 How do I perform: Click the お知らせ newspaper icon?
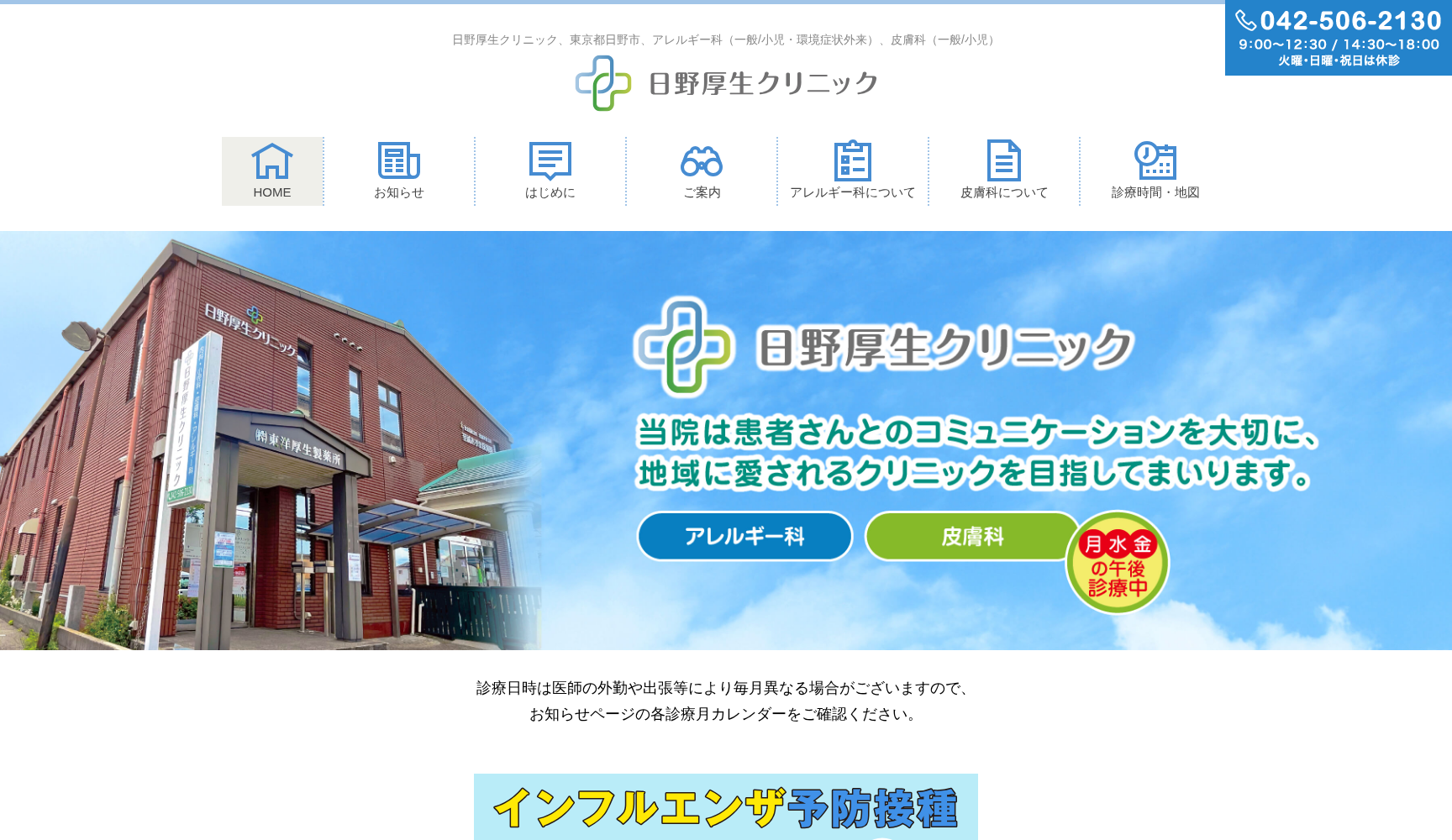coord(398,161)
